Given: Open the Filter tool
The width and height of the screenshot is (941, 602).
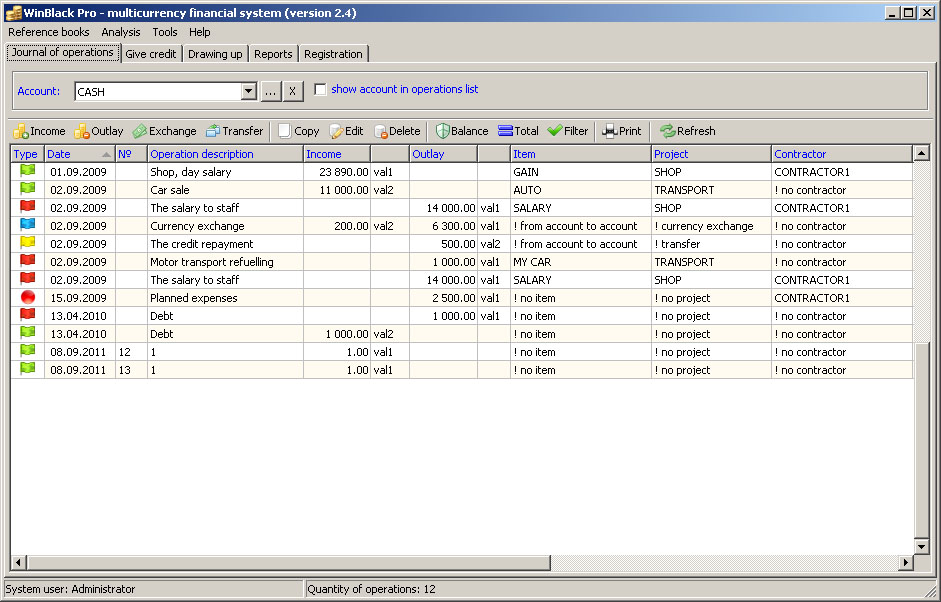Looking at the screenshot, I should pos(568,131).
